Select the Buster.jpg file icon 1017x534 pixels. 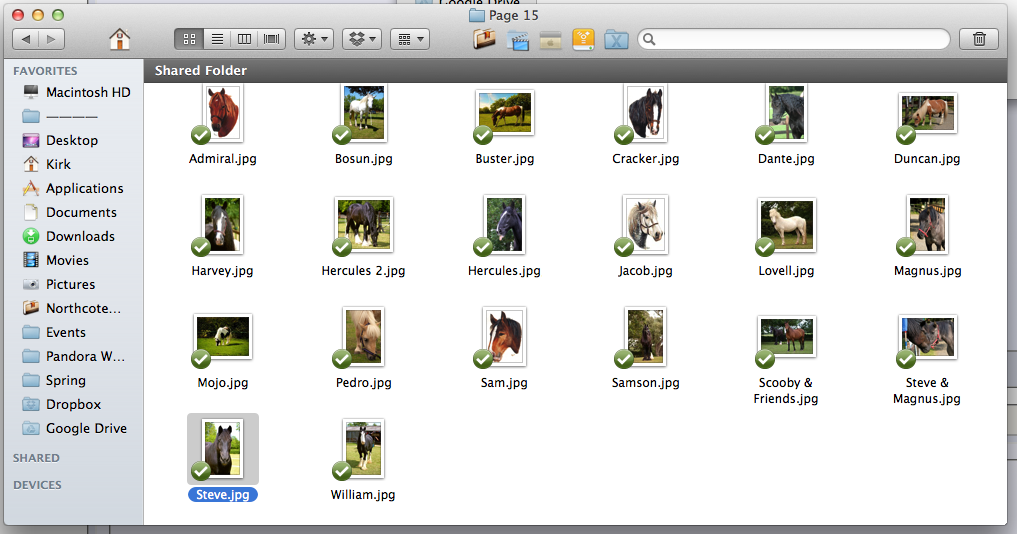coord(505,112)
